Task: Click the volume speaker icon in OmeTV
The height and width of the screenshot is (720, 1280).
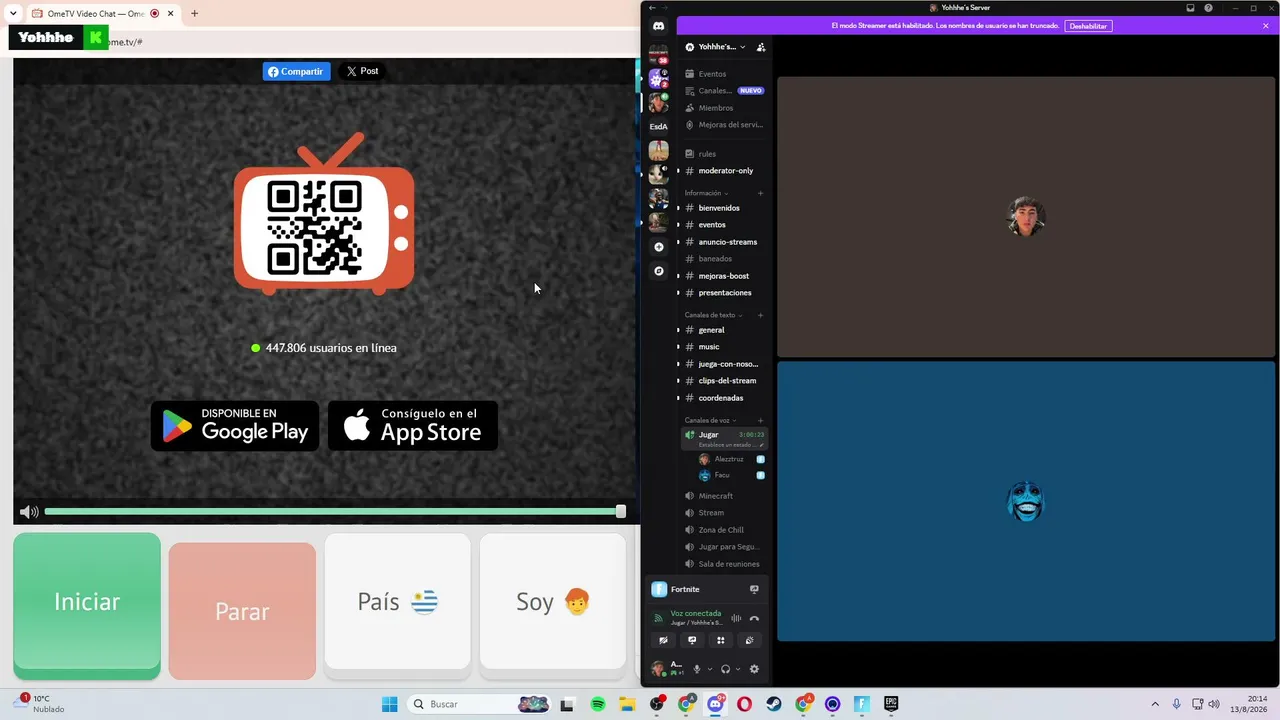Action: 29,512
